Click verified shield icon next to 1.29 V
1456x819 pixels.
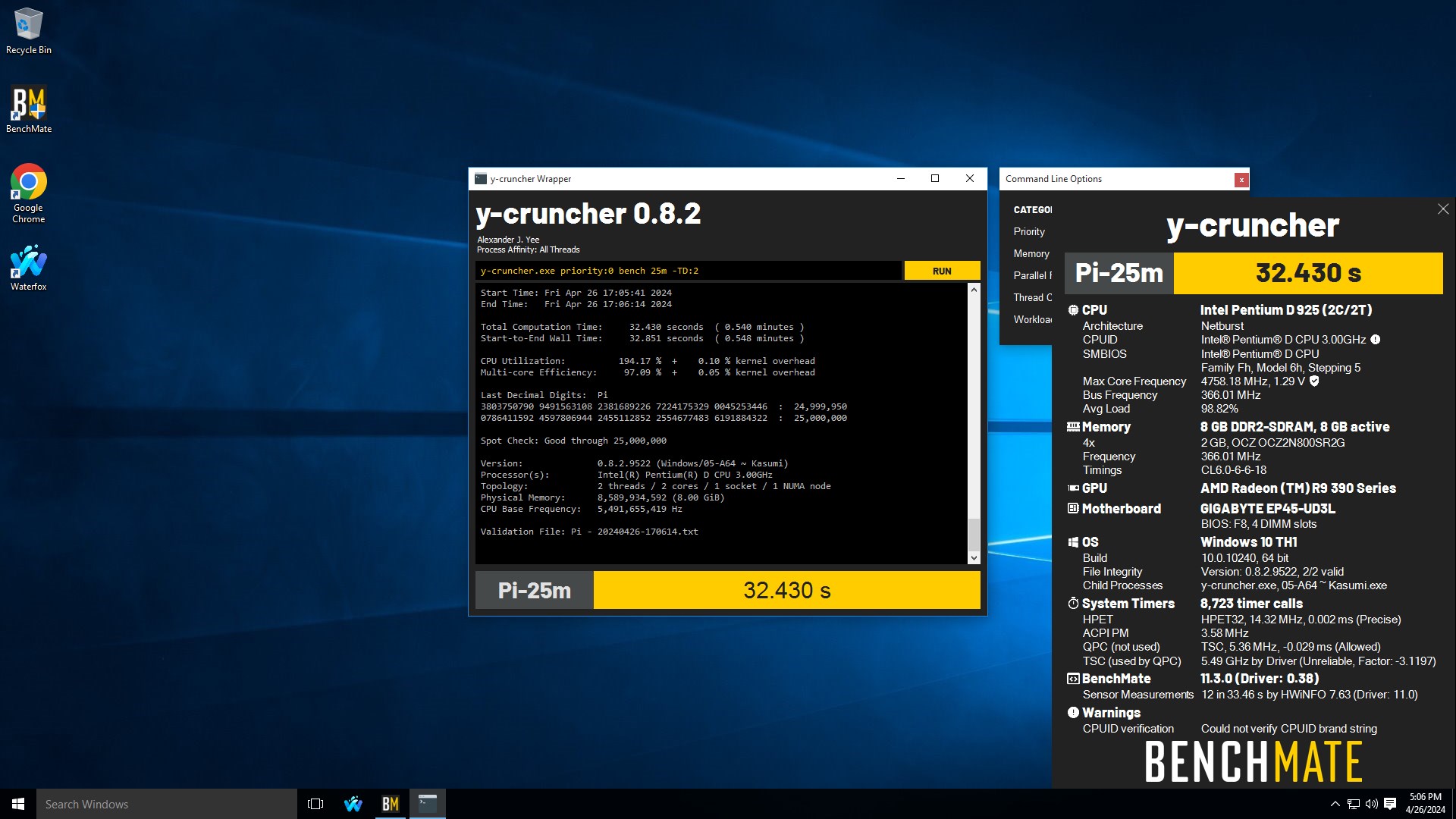coord(1314,381)
